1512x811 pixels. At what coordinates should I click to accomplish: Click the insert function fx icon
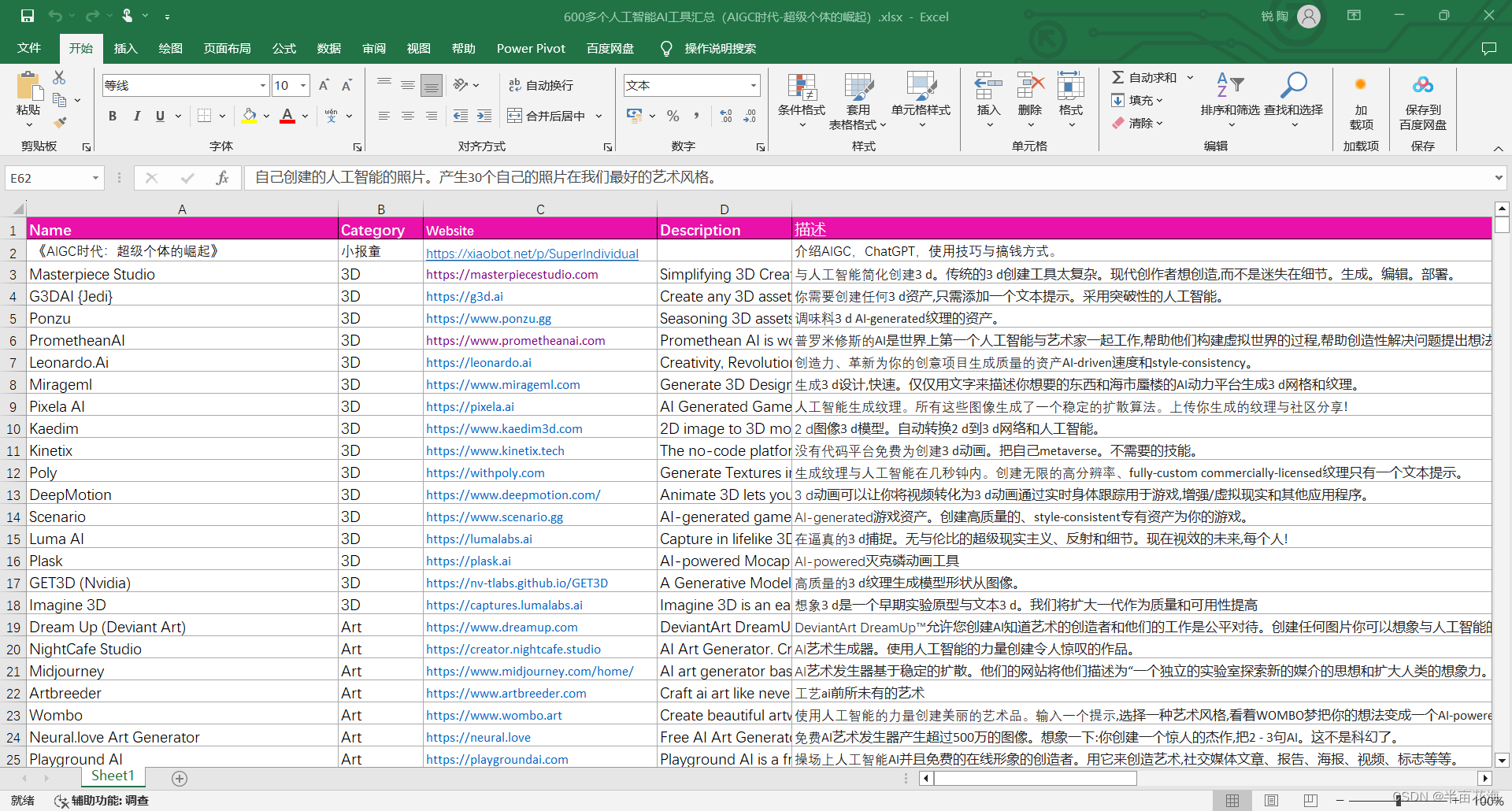pos(222,178)
